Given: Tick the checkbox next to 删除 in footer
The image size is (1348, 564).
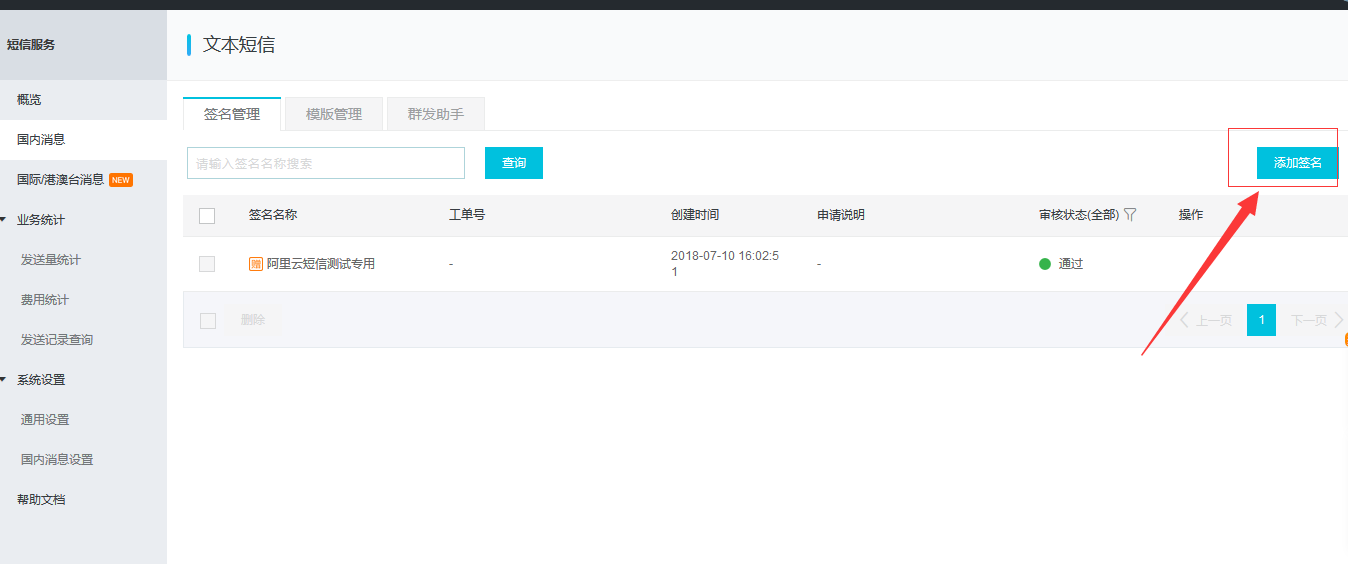Looking at the screenshot, I should tap(208, 320).
